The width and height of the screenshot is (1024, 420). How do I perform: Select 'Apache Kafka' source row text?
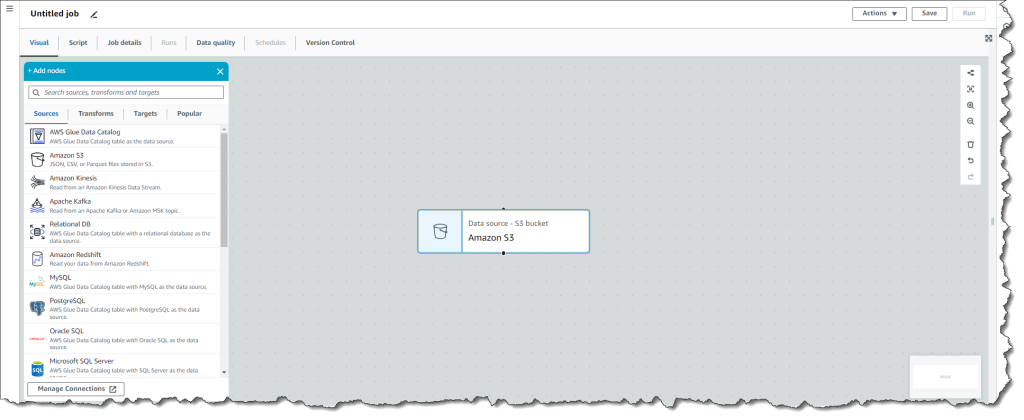coord(70,201)
